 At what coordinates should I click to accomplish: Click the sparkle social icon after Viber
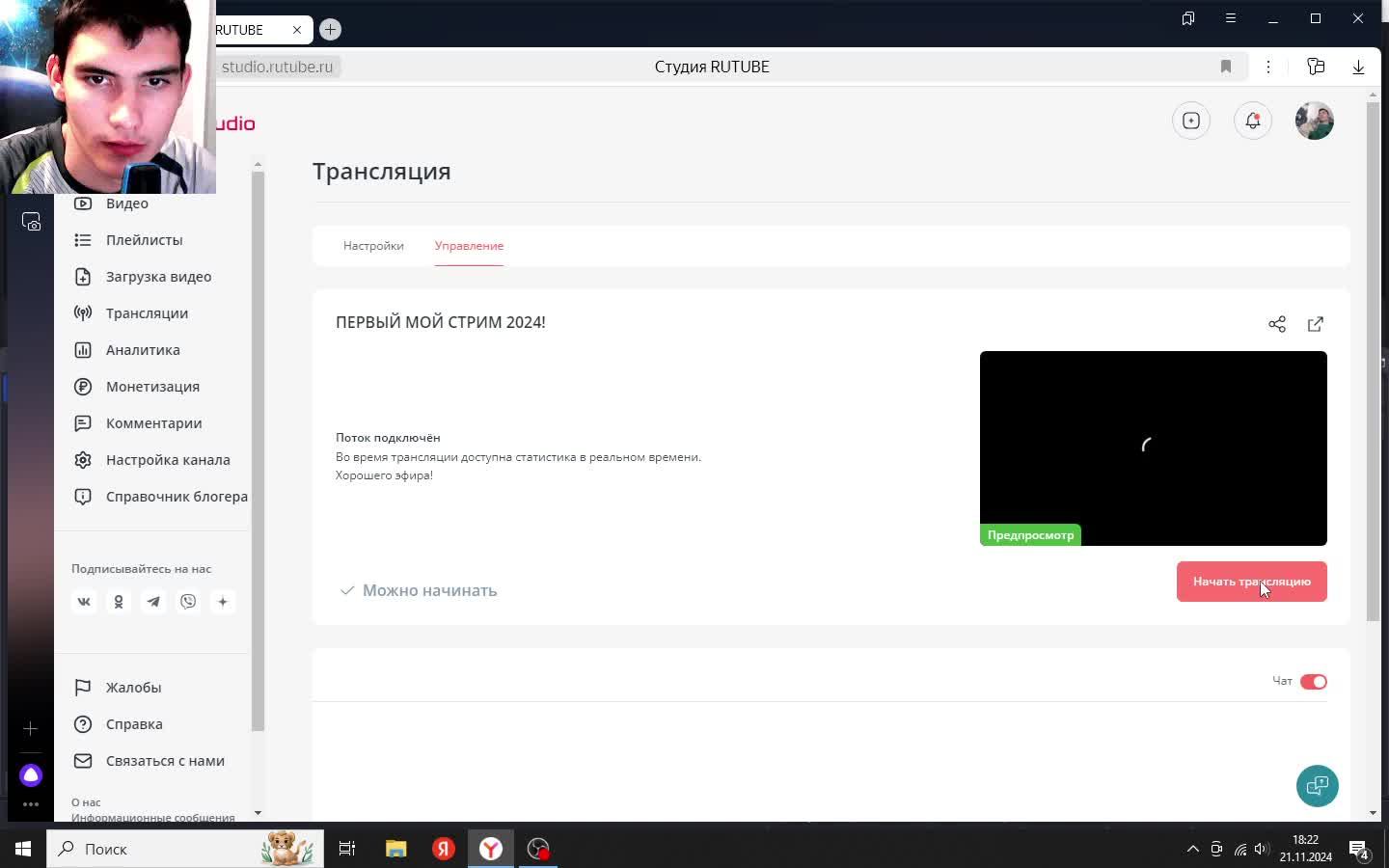point(223,602)
